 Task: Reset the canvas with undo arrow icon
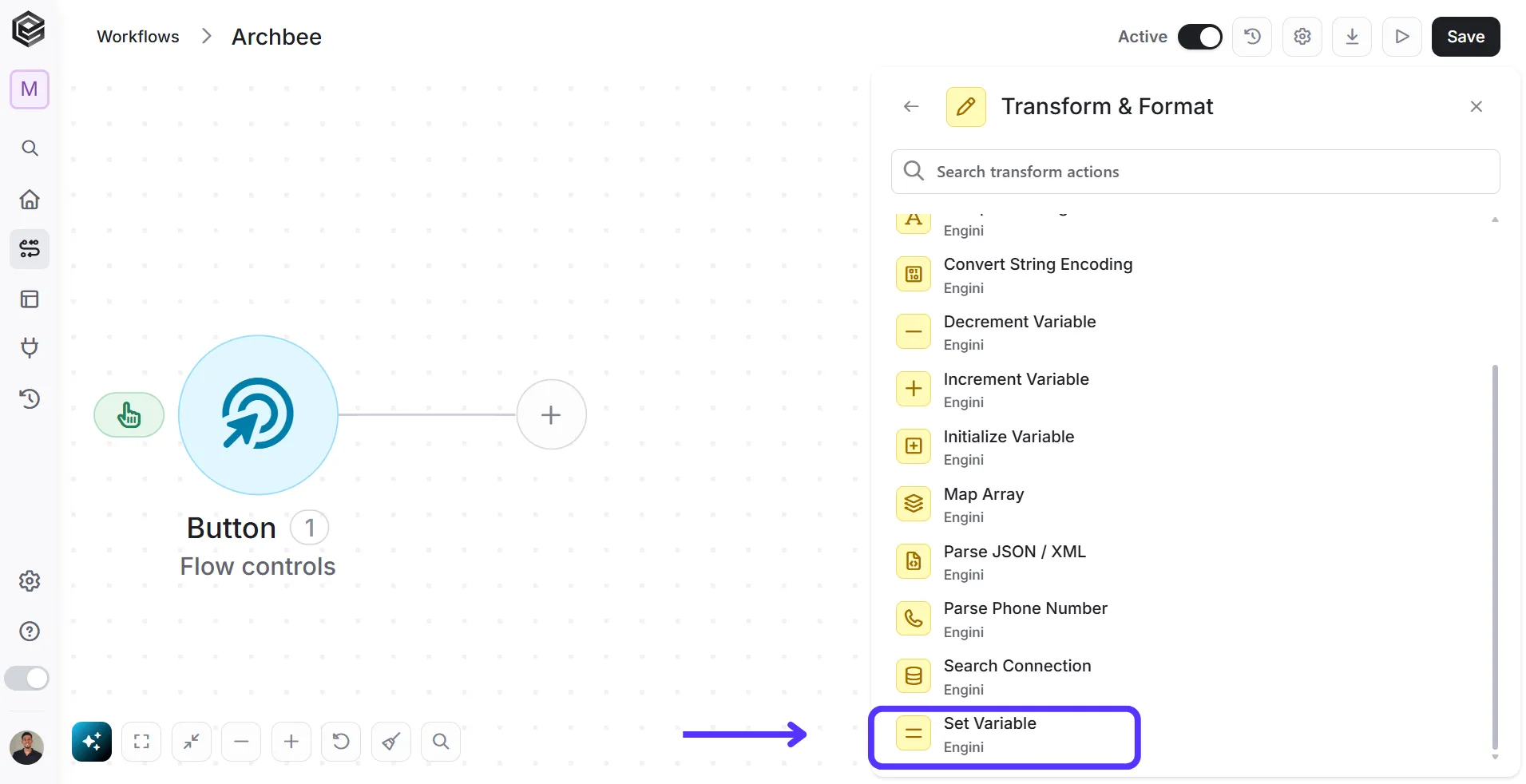coord(341,742)
